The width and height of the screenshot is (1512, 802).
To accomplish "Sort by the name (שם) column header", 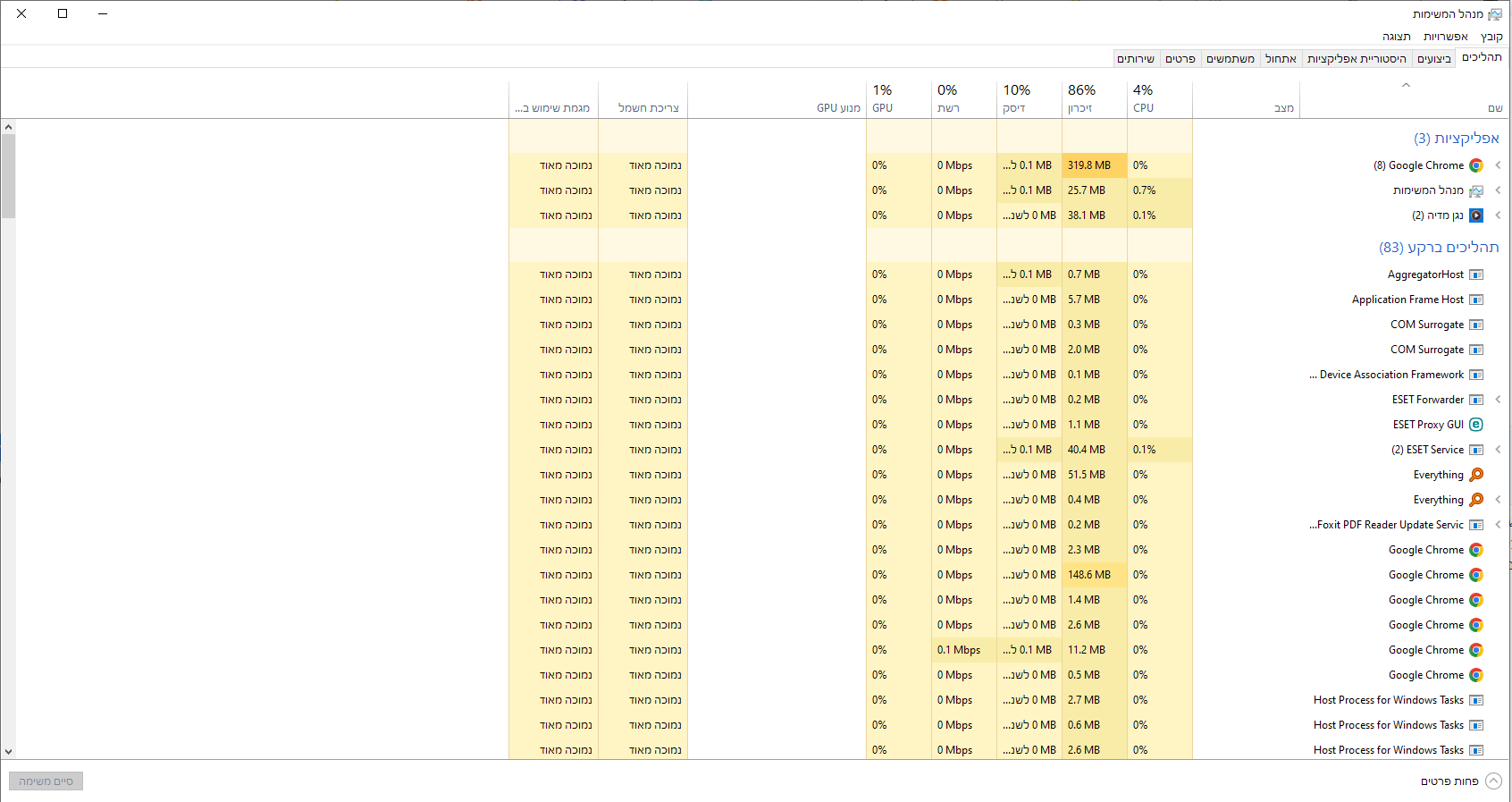I will pos(1405,99).
